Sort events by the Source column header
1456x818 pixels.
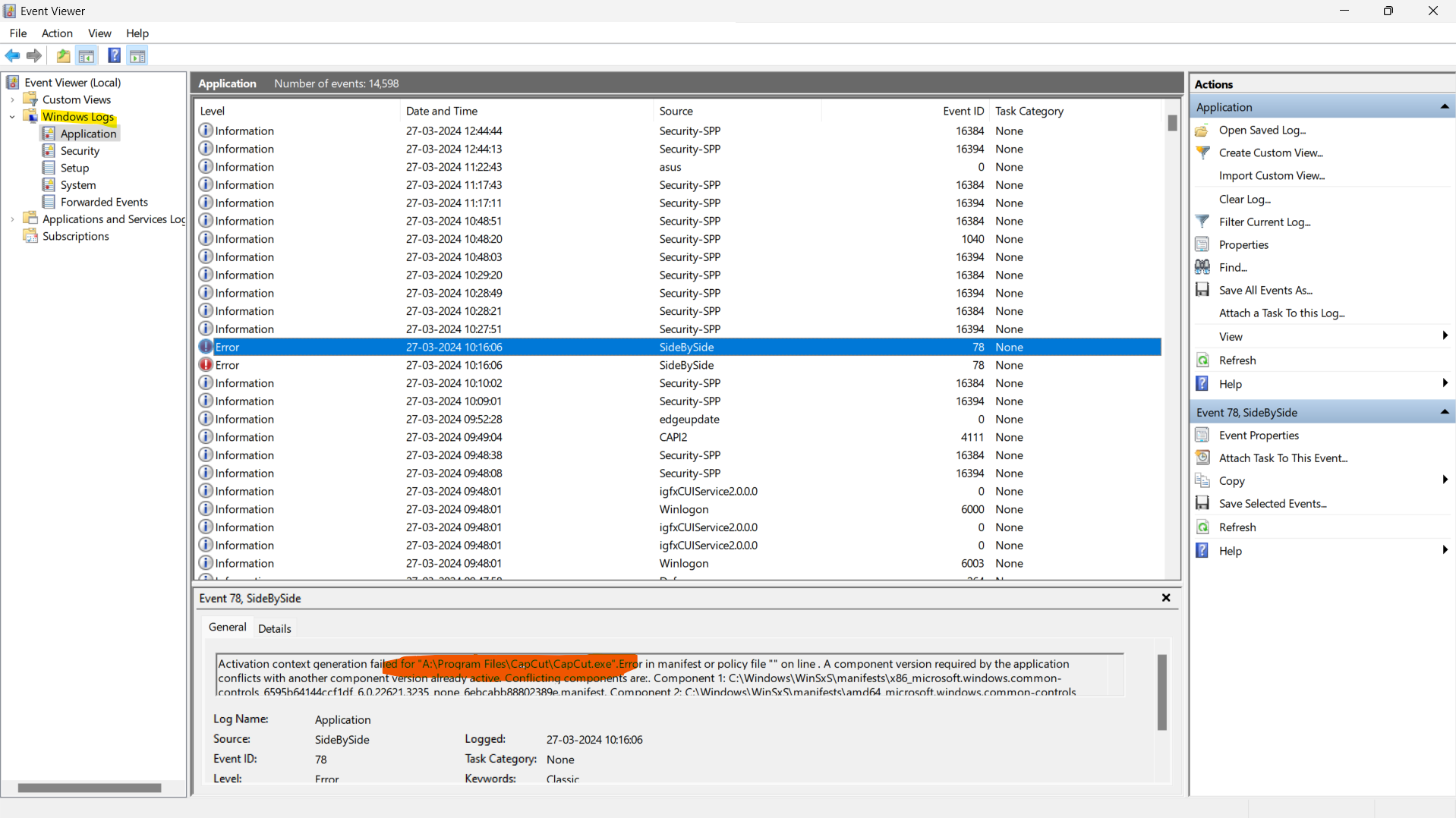[x=738, y=111]
